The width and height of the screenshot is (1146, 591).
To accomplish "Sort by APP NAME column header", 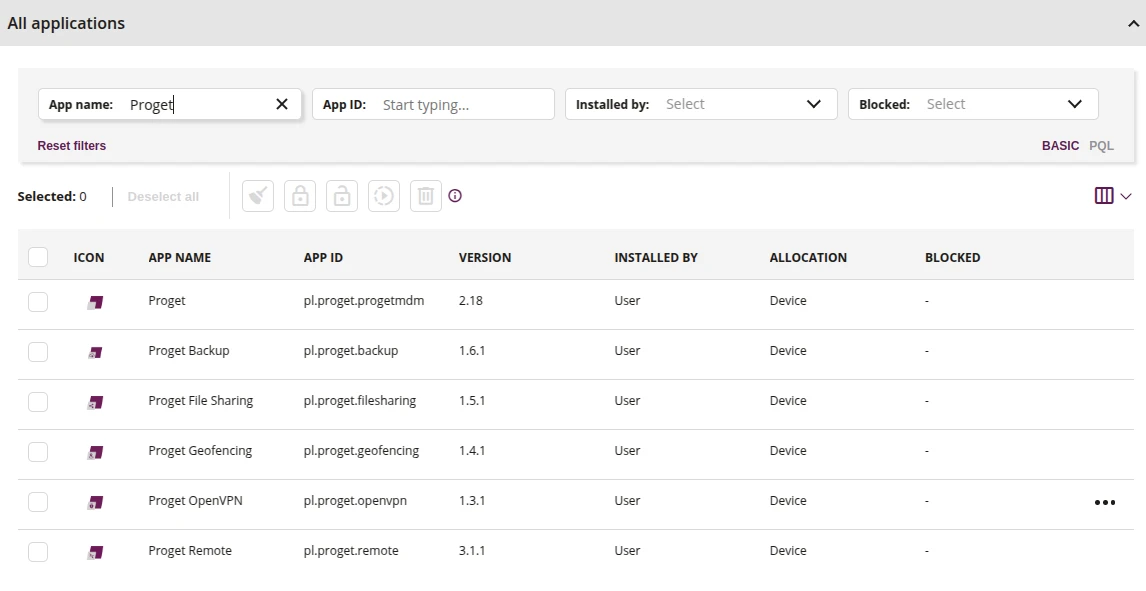I will coord(179,257).
